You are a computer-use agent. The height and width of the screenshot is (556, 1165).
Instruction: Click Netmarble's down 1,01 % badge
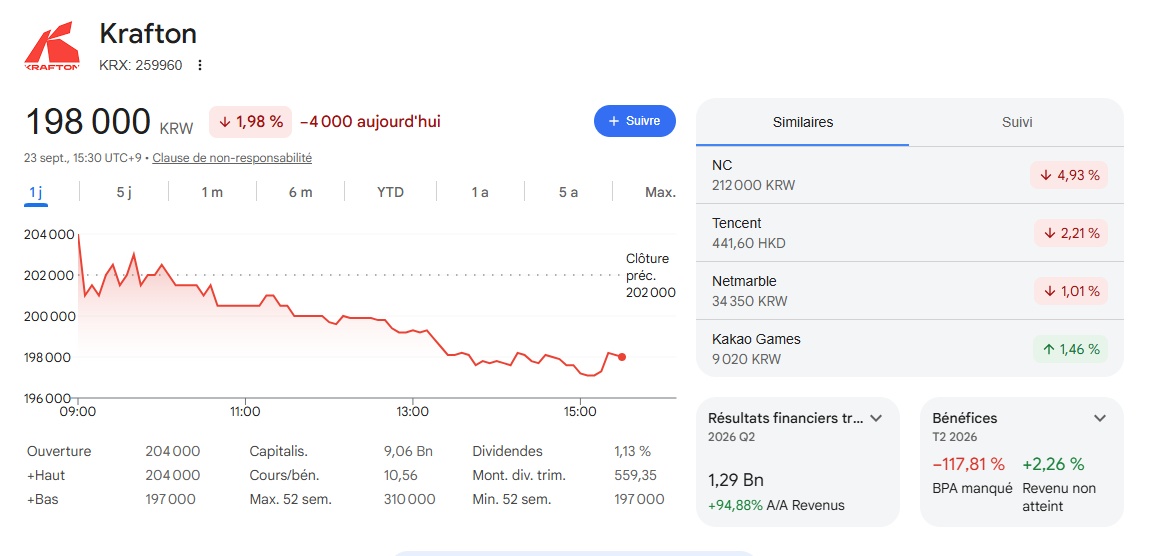tap(1071, 291)
